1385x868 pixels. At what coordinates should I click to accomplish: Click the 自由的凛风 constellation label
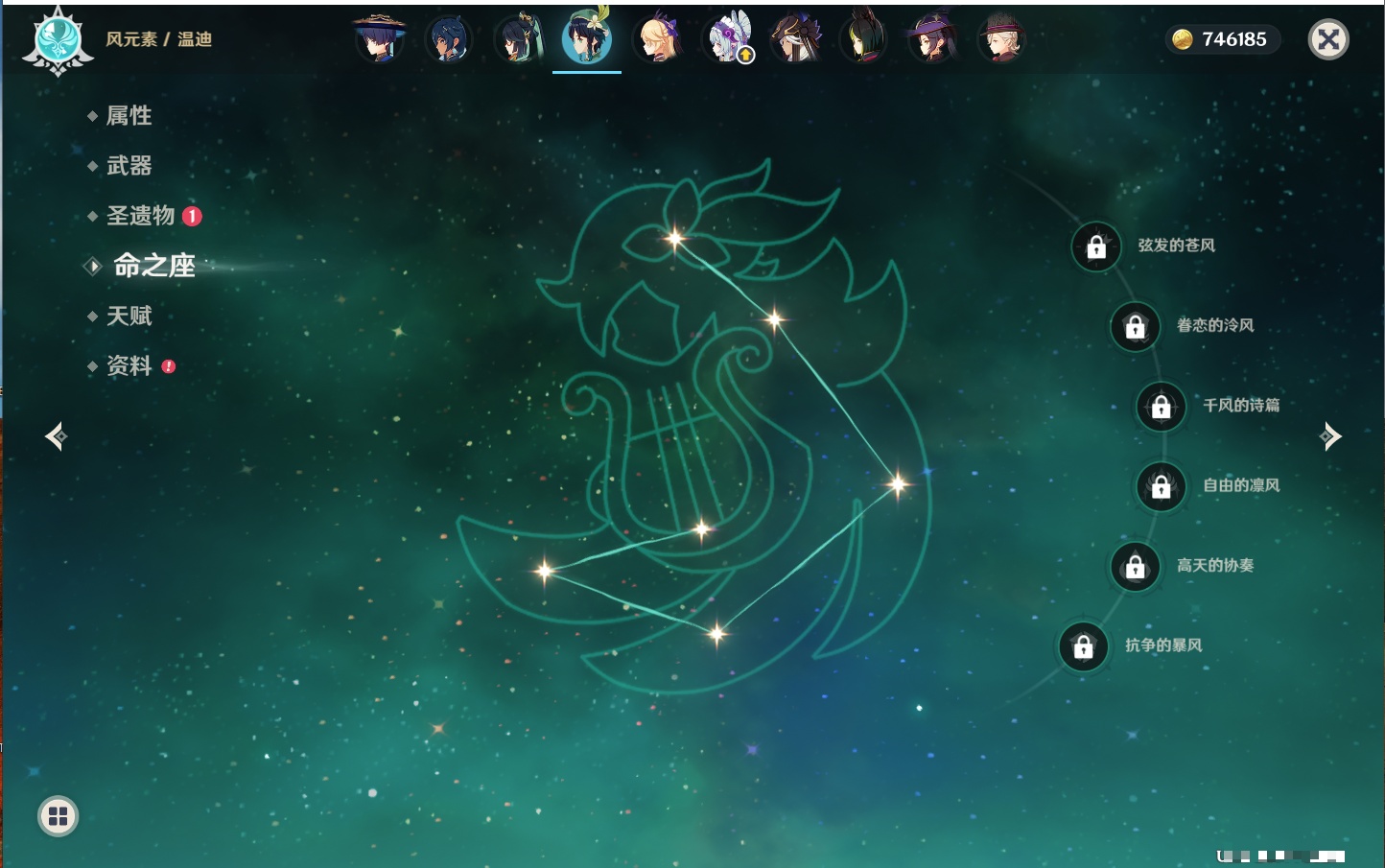[x=1241, y=485]
